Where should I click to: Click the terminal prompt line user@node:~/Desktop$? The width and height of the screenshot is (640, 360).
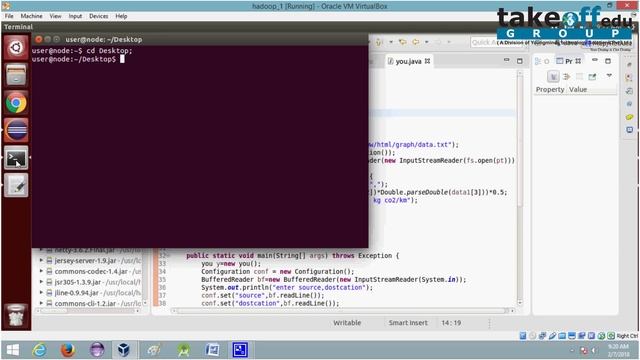pyautogui.click(x=73, y=59)
